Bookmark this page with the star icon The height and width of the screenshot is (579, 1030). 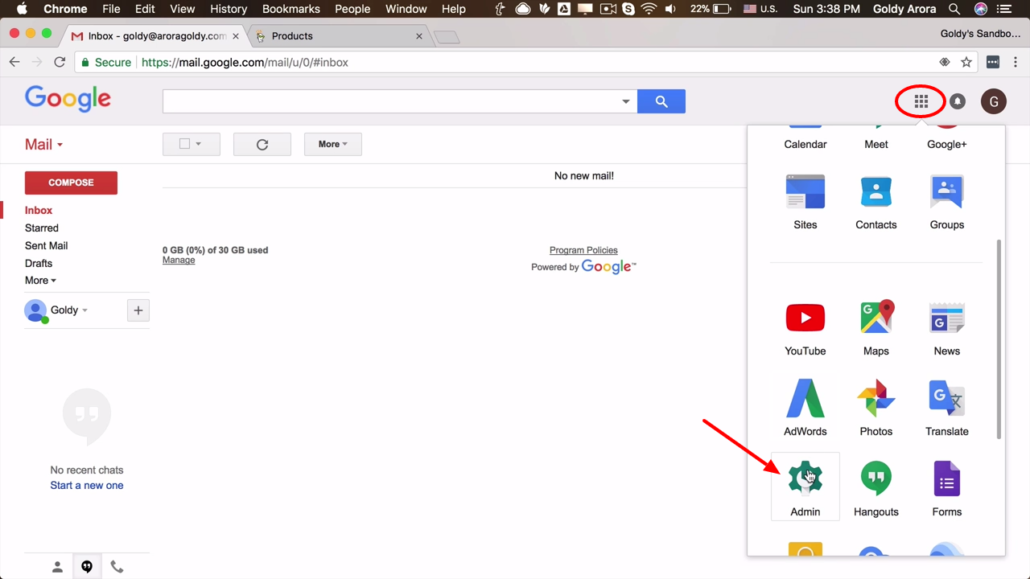[966, 62]
